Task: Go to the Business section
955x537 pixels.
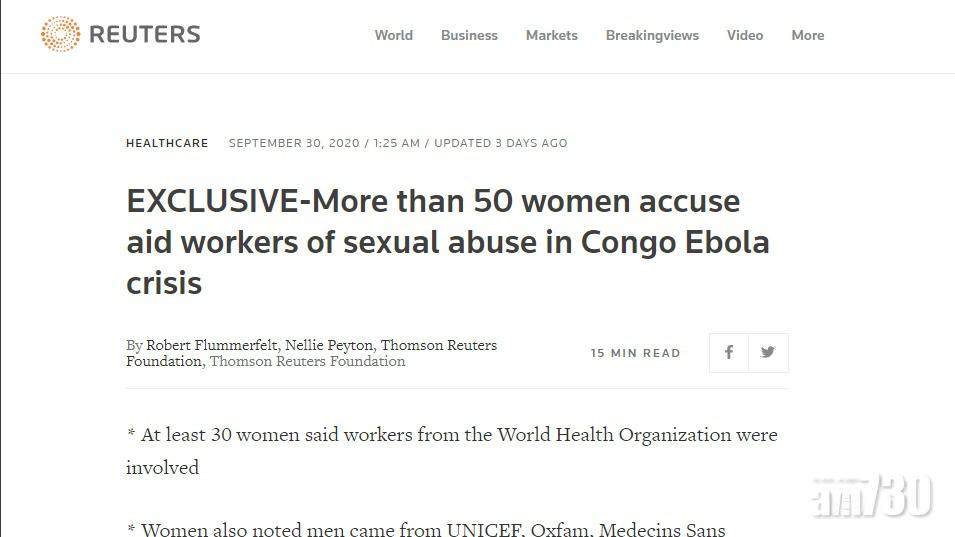Action: coord(469,35)
